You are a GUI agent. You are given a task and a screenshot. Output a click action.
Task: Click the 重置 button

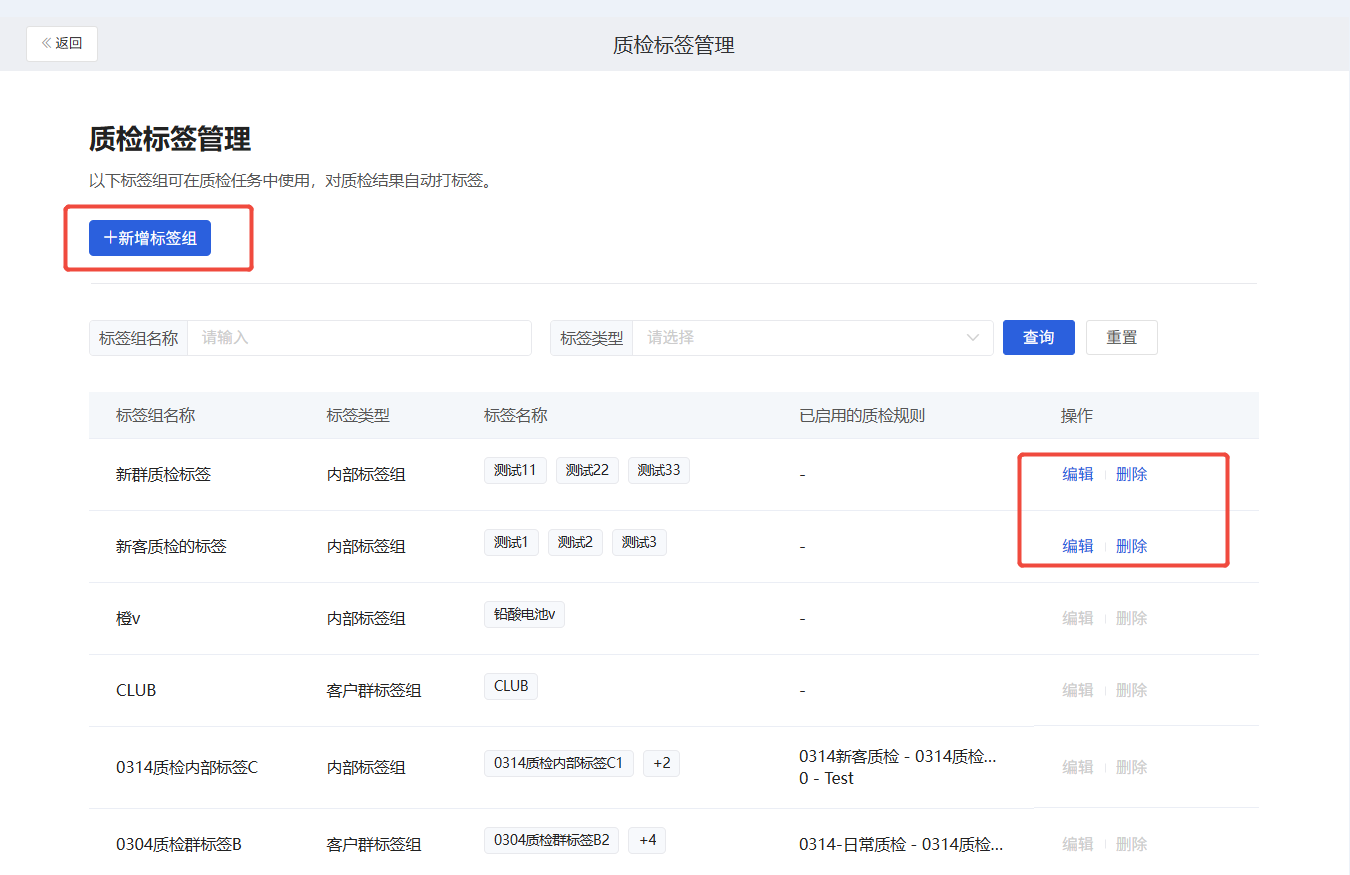tap(1122, 338)
